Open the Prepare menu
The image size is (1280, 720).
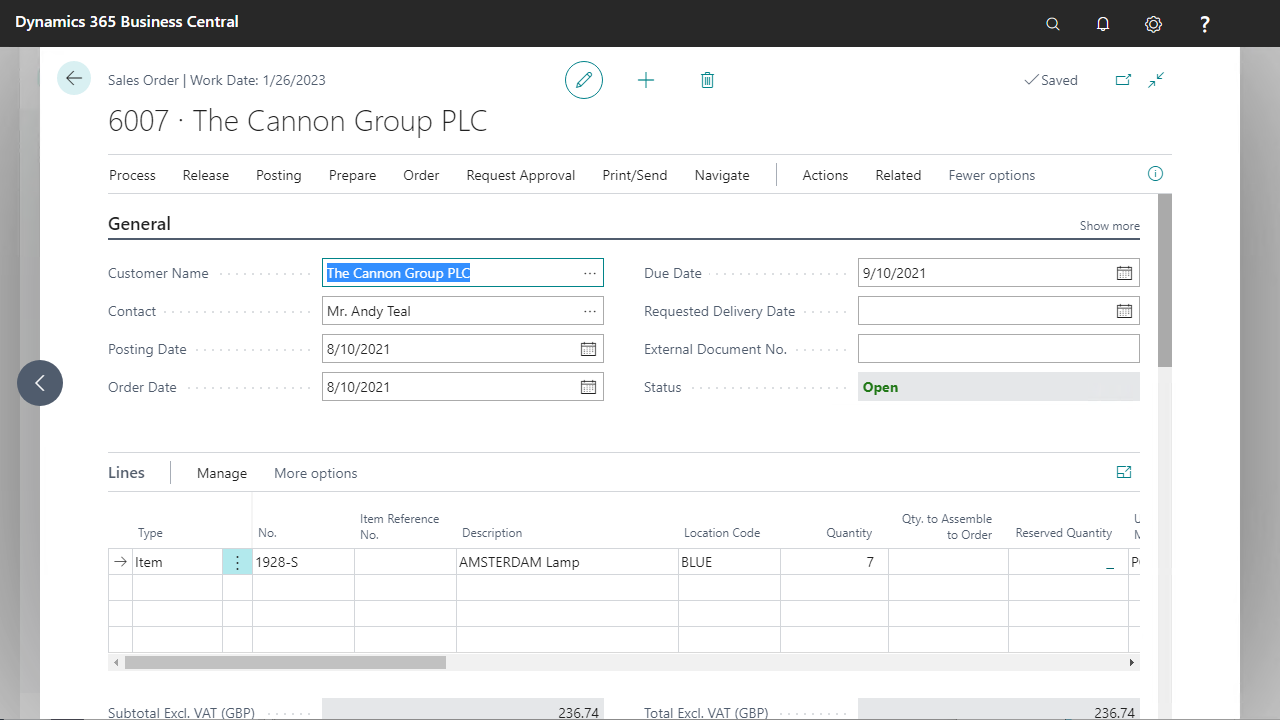[x=353, y=175]
